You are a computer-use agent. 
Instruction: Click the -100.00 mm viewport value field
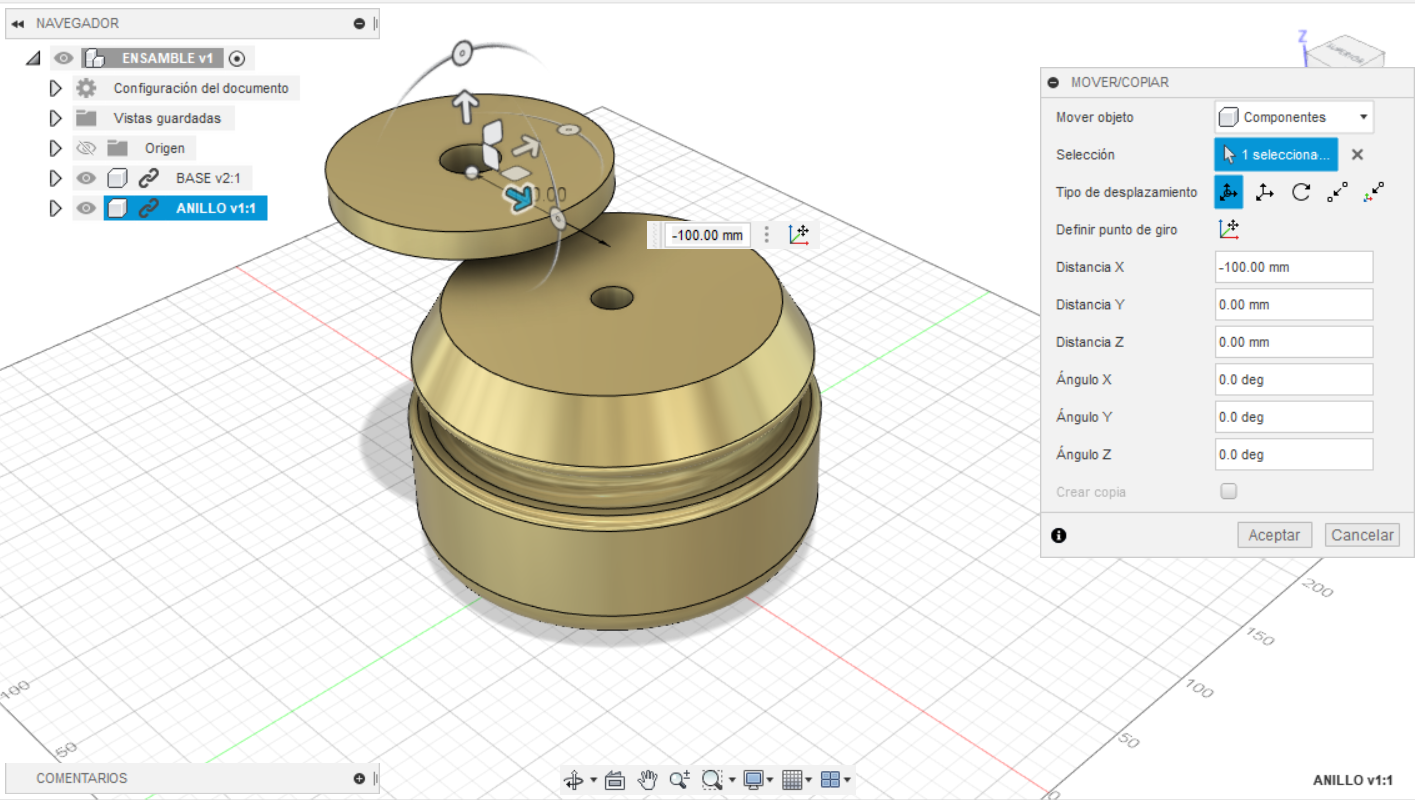(707, 235)
